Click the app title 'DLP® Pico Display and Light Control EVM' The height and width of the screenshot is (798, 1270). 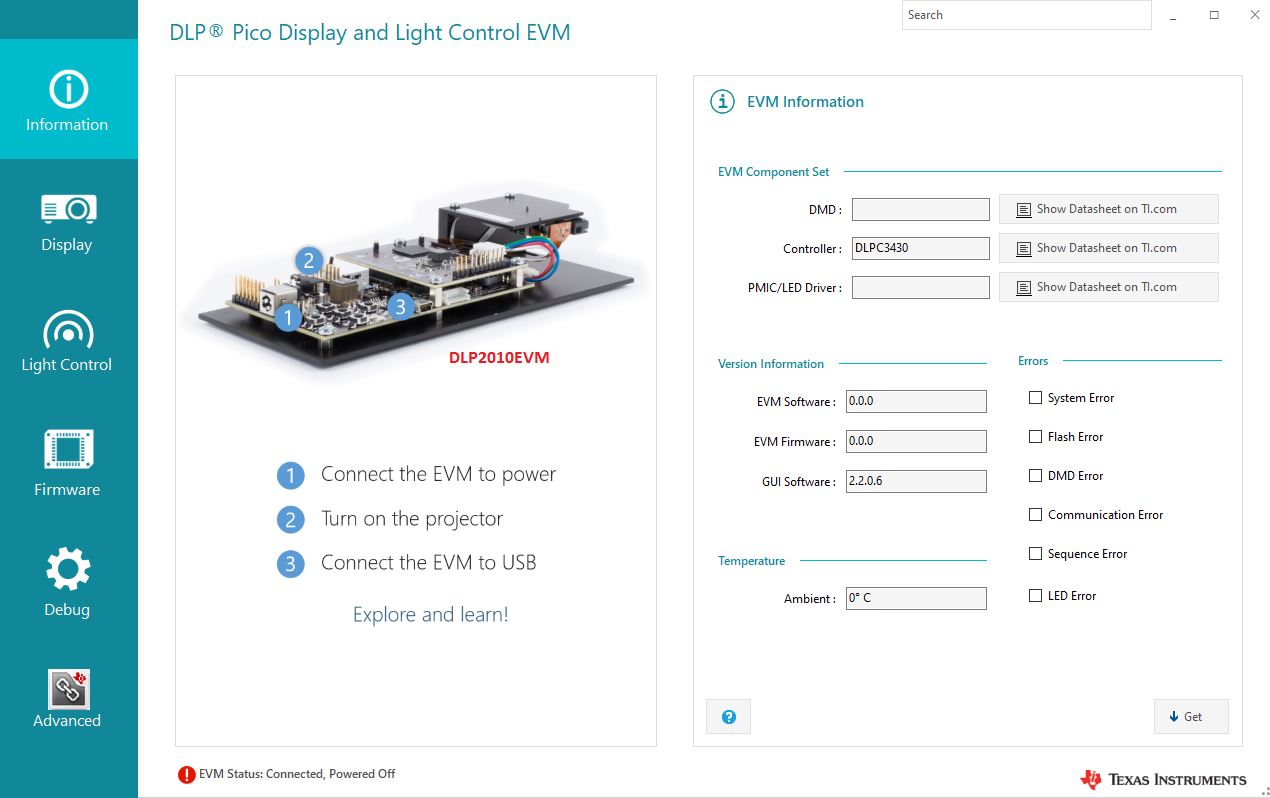(x=370, y=32)
